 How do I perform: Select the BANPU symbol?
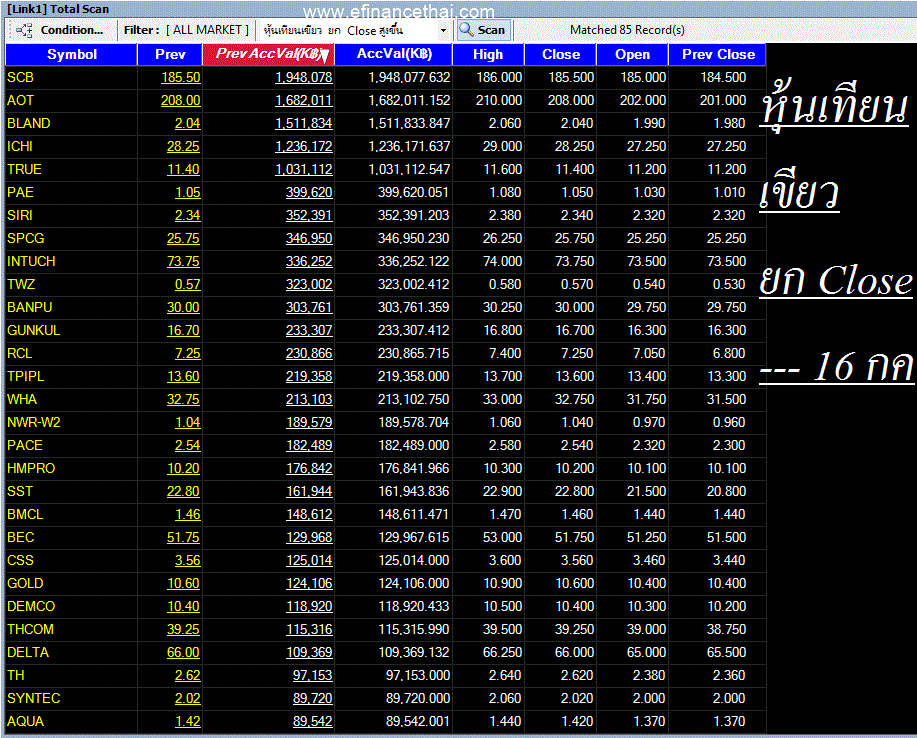[x=30, y=308]
